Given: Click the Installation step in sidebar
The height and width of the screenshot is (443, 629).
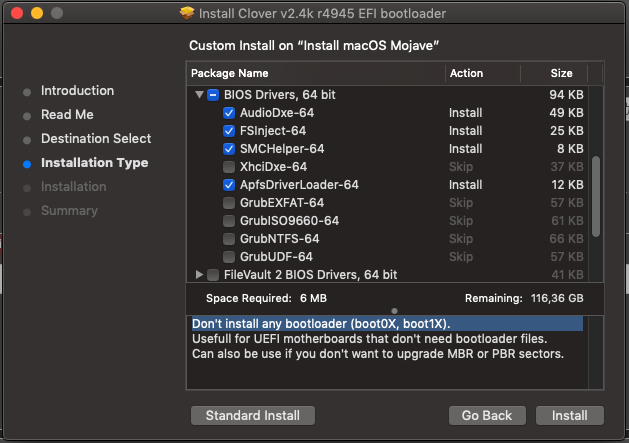Looking at the screenshot, I should tap(74, 187).
